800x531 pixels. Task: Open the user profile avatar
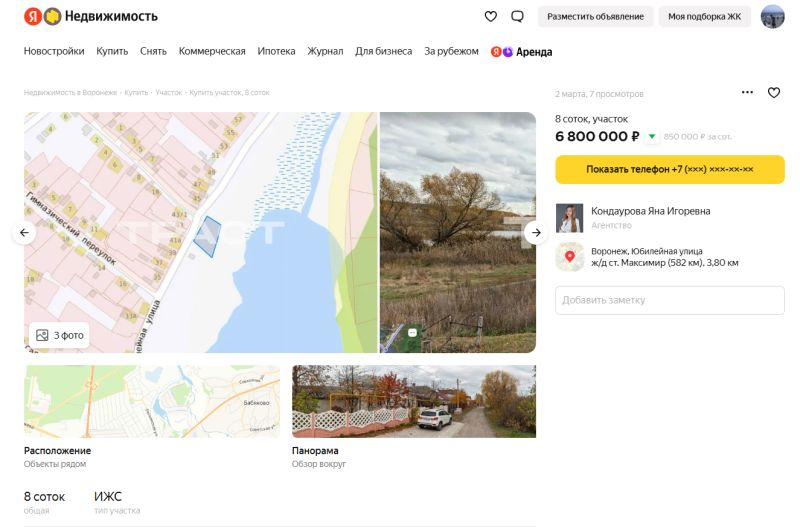tap(772, 16)
